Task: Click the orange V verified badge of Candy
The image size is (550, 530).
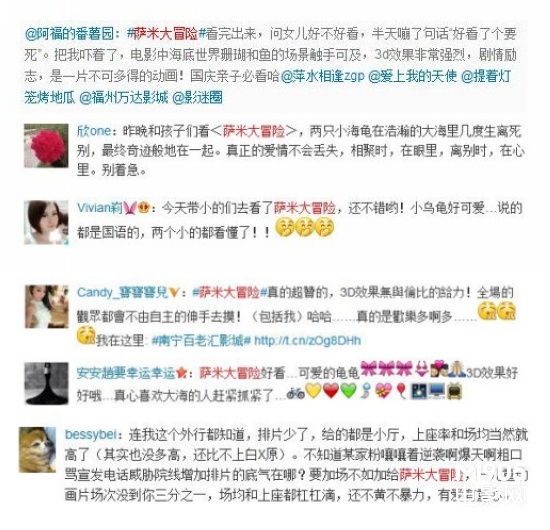Action: point(174,292)
